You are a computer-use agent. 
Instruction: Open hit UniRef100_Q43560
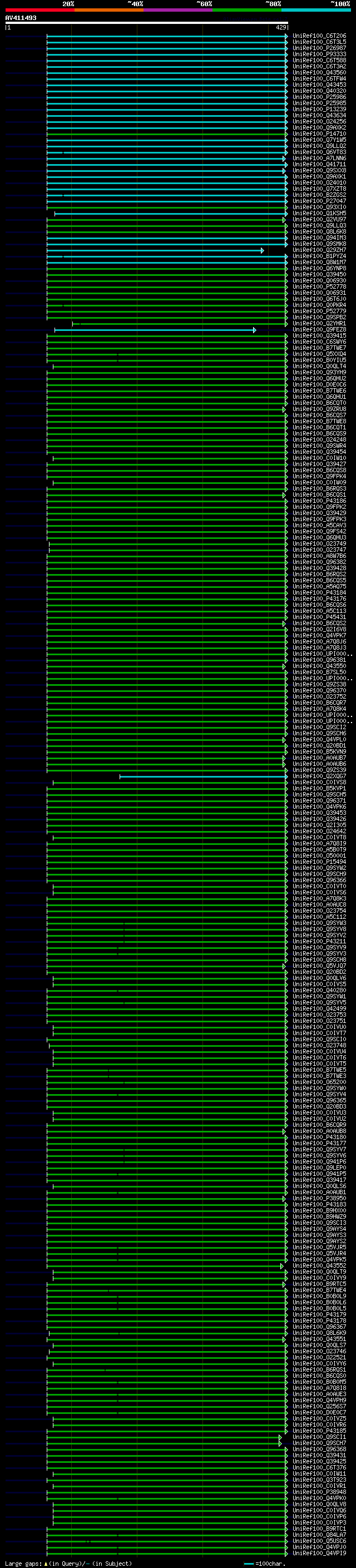pos(319,72)
